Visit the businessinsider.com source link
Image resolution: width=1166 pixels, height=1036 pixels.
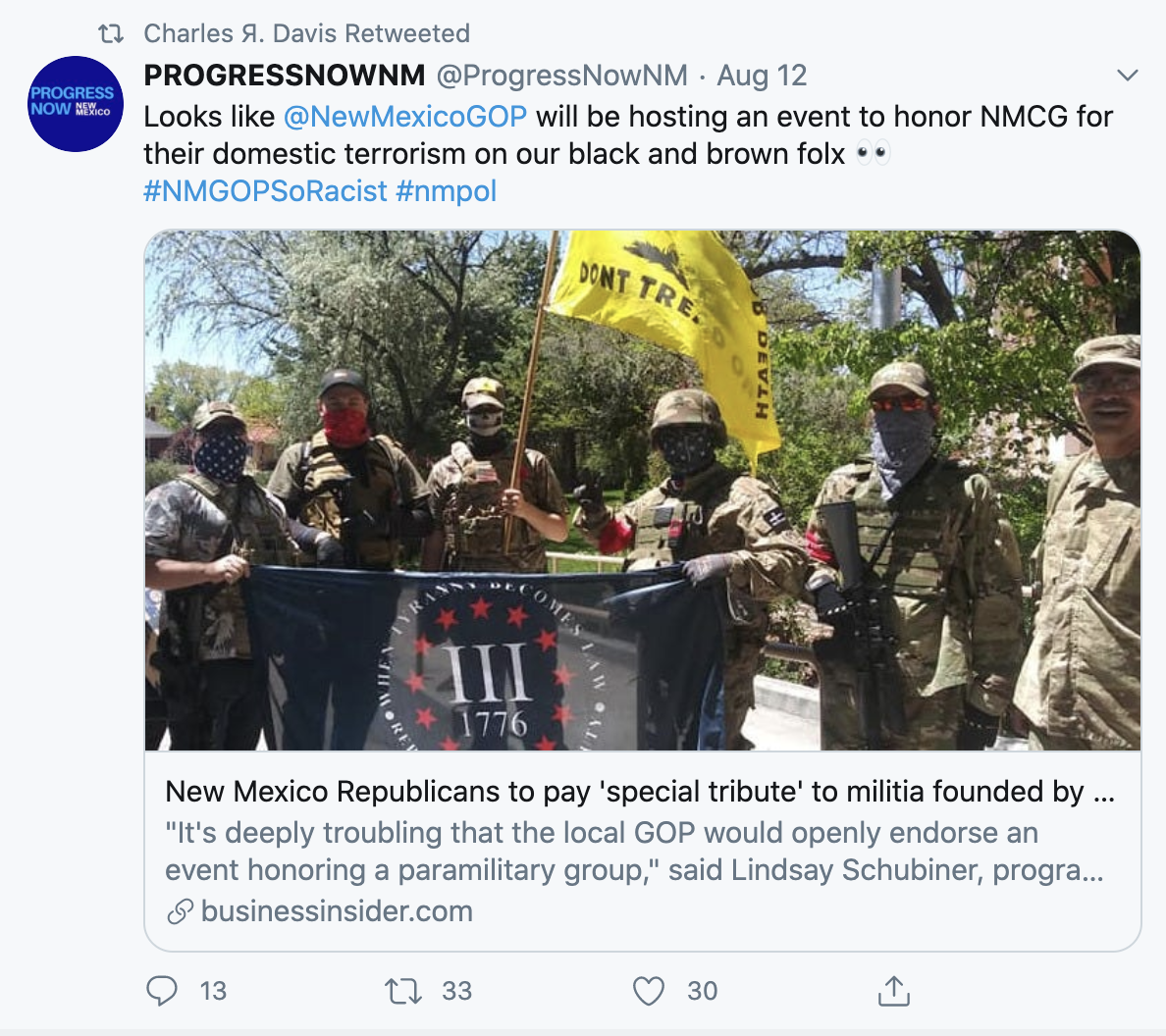tap(337, 911)
